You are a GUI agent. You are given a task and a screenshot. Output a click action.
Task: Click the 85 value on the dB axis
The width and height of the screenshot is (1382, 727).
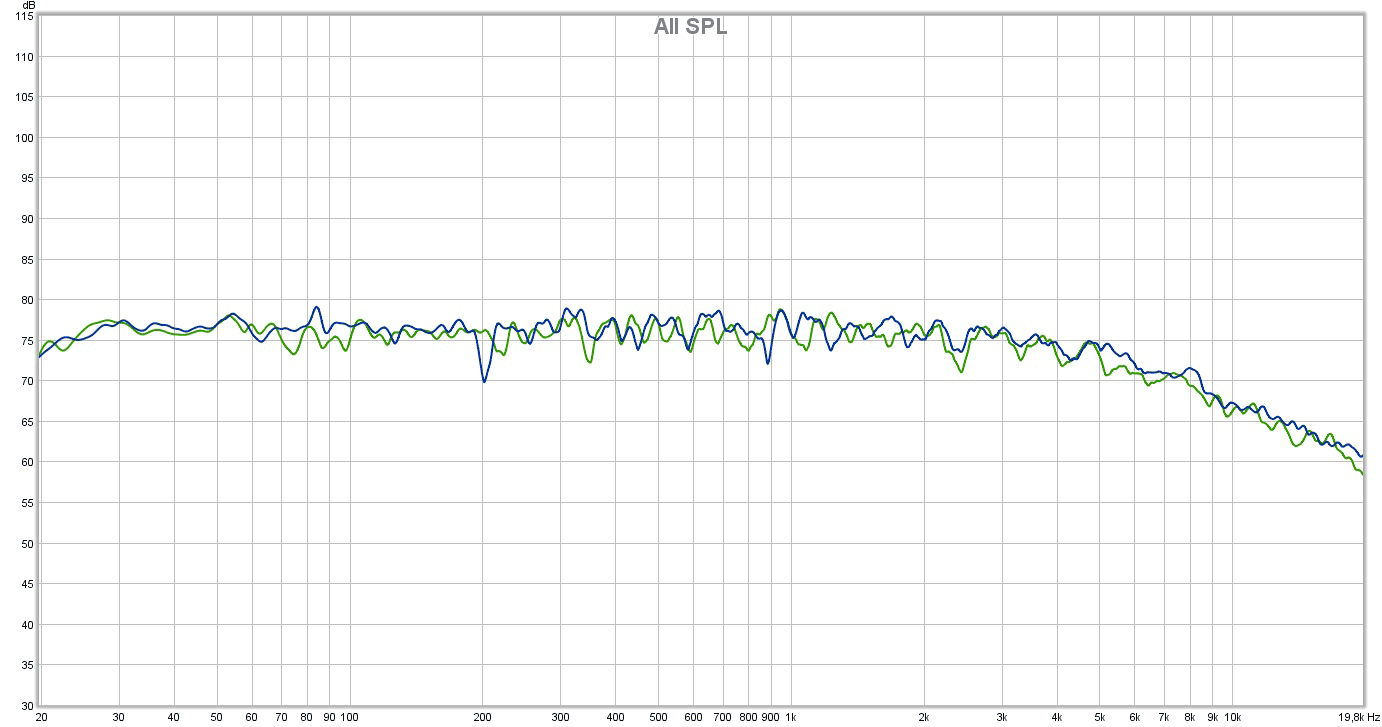tap(29, 260)
